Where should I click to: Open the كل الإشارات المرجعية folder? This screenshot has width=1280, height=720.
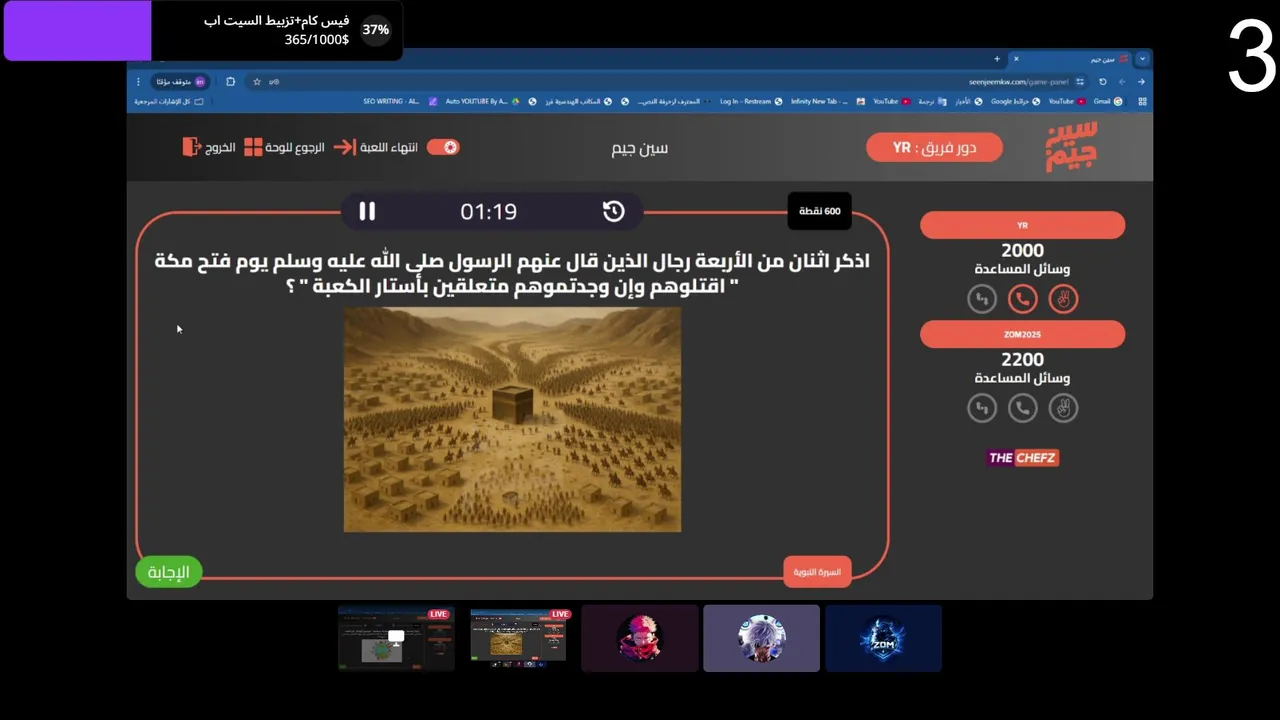click(169, 101)
